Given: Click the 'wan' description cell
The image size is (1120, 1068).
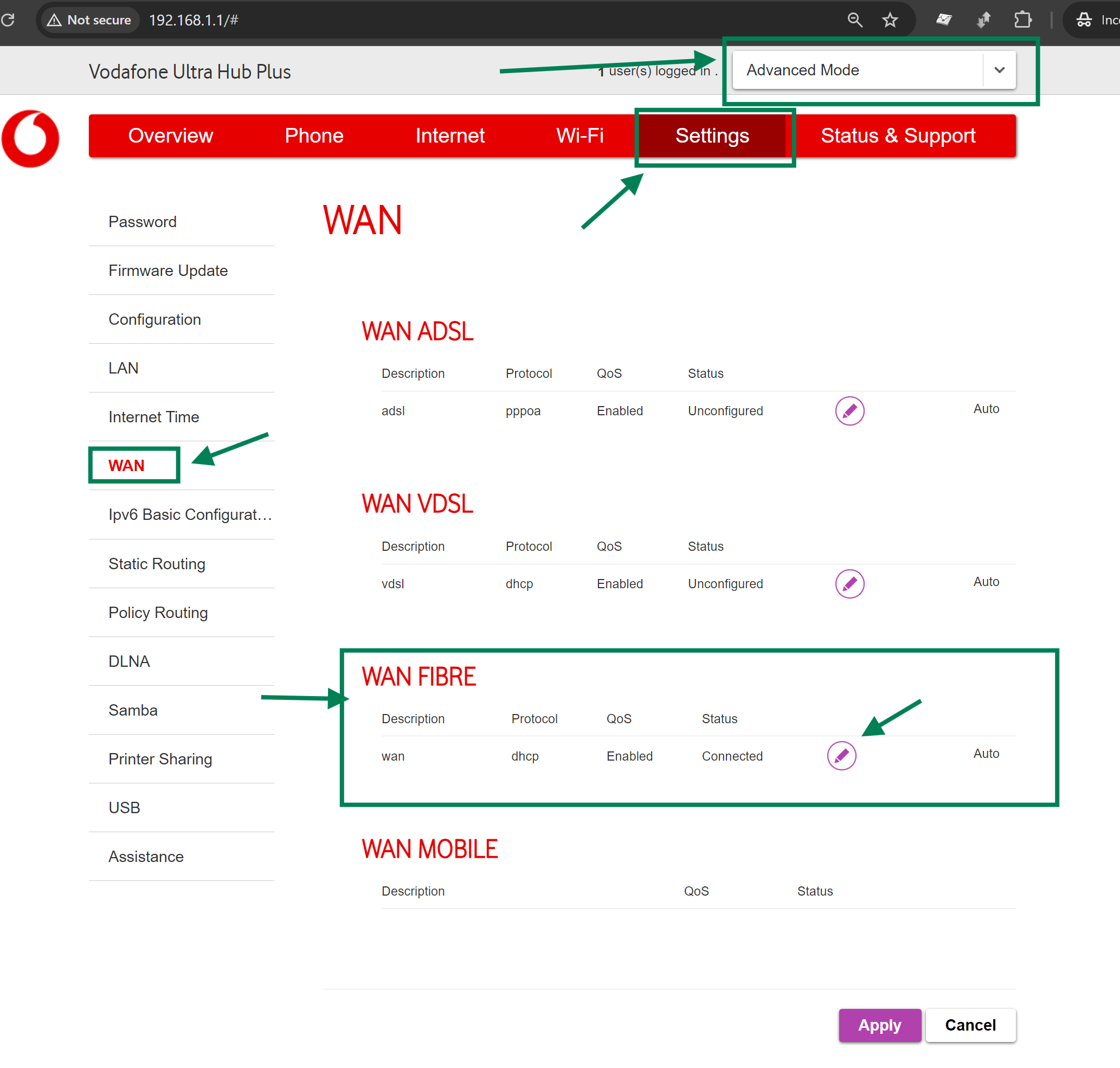Looking at the screenshot, I should [x=393, y=756].
